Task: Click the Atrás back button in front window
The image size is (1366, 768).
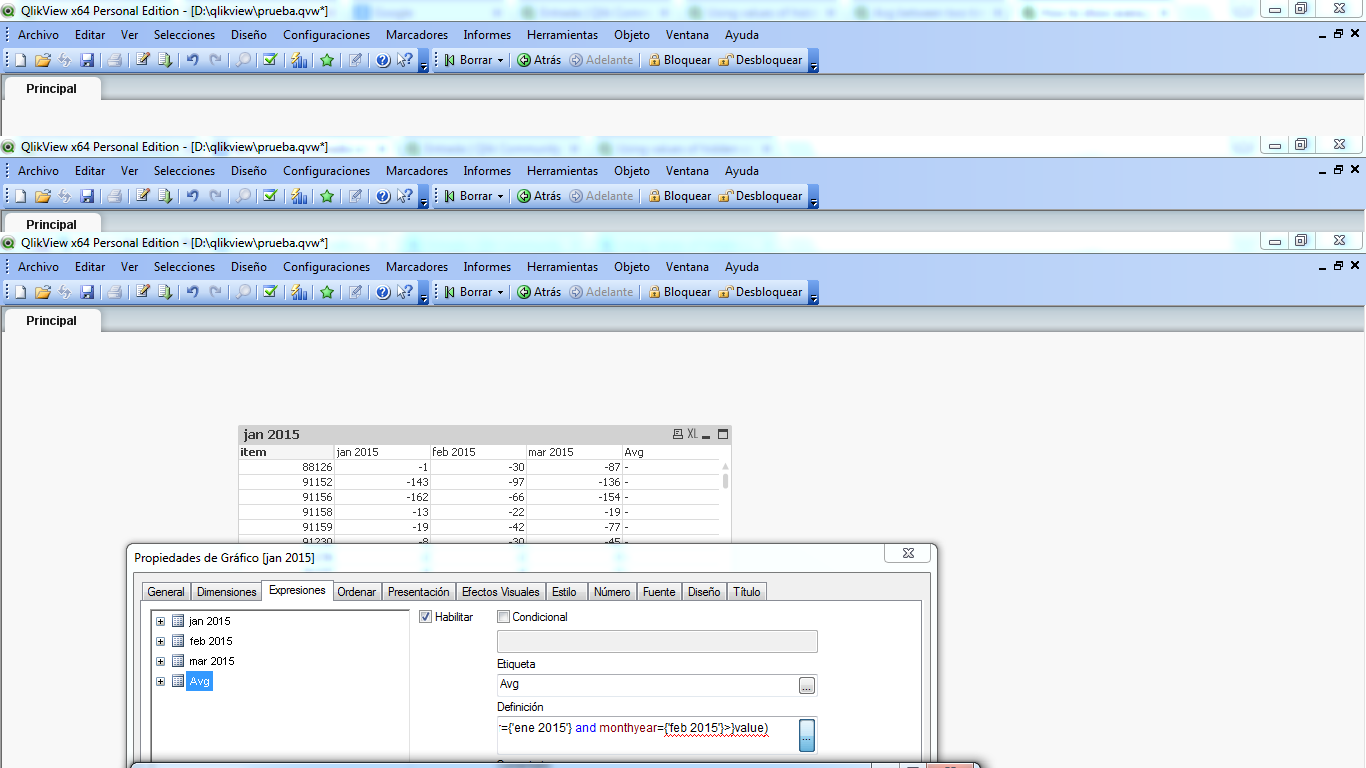Action: click(x=539, y=292)
